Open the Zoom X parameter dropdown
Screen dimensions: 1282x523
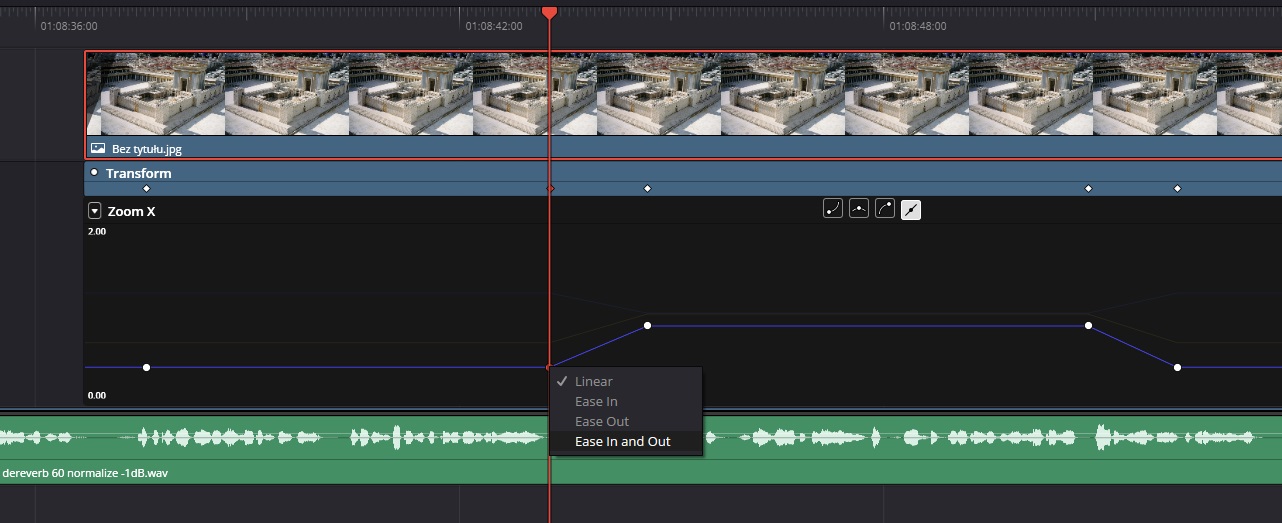pos(95,211)
